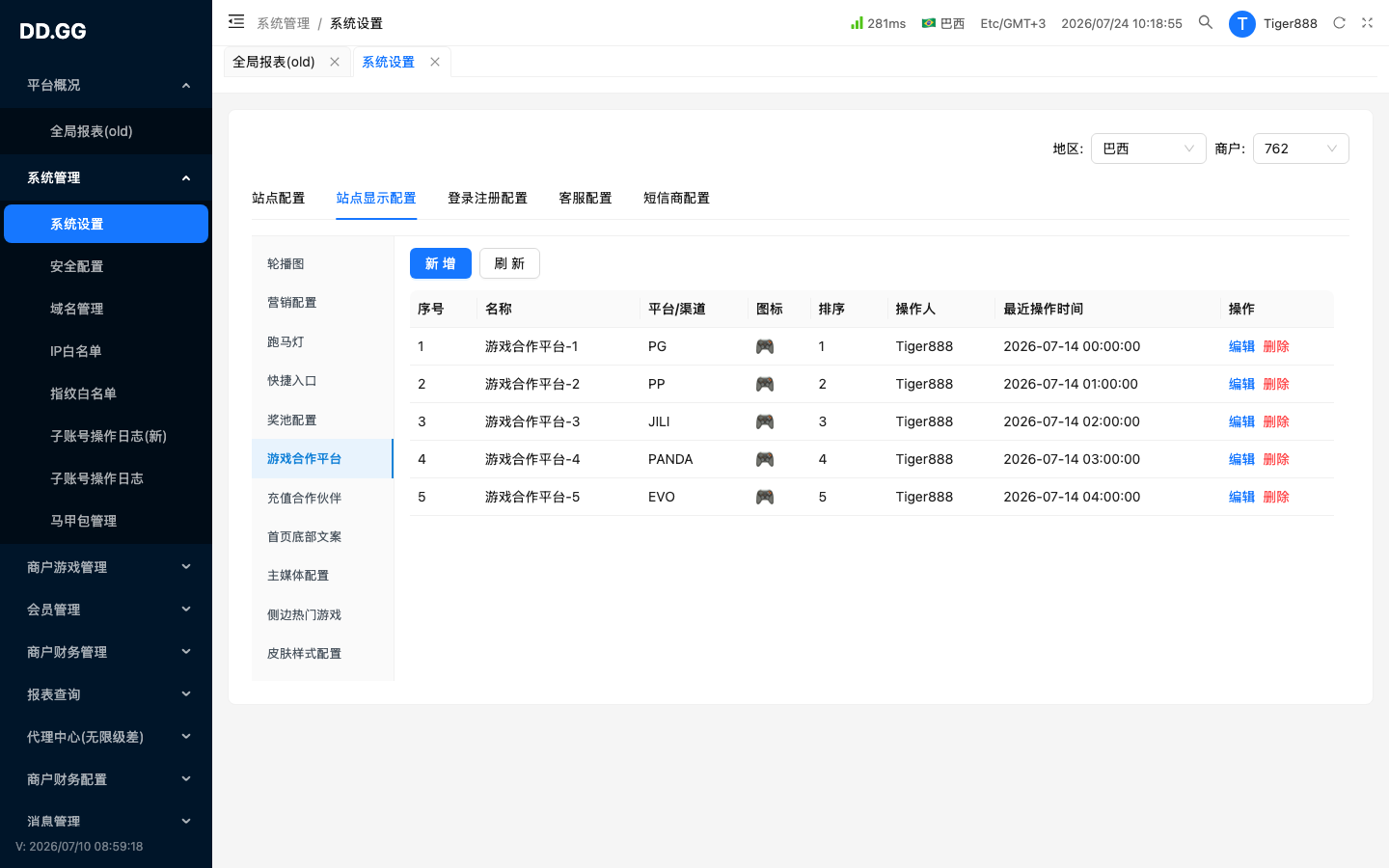Open 马甲包管理 in the sidebar
Image resolution: width=1389 pixels, height=868 pixels.
coord(106,521)
